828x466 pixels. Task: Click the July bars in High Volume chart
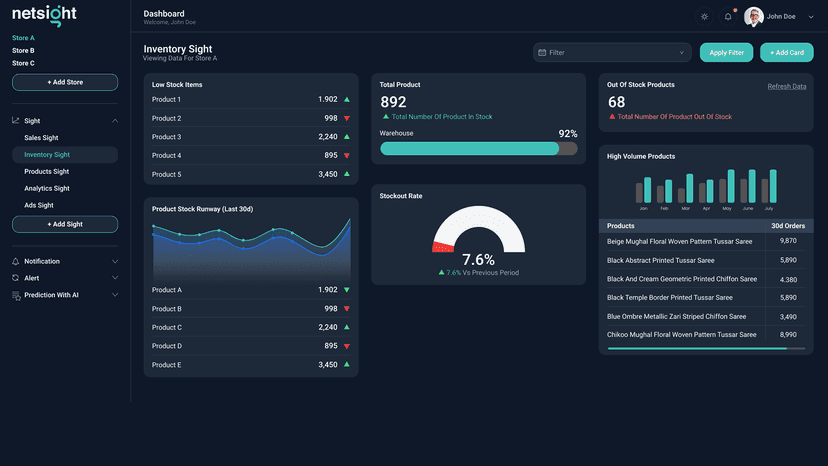[x=769, y=186]
